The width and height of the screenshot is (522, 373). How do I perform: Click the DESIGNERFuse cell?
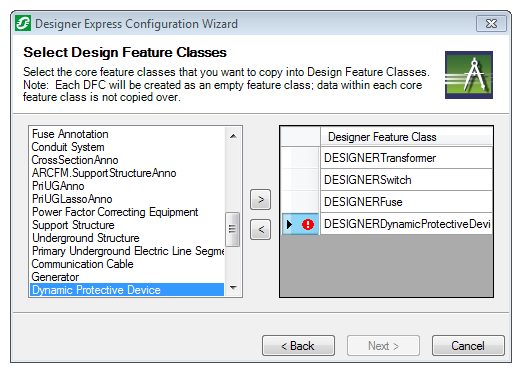pos(406,202)
